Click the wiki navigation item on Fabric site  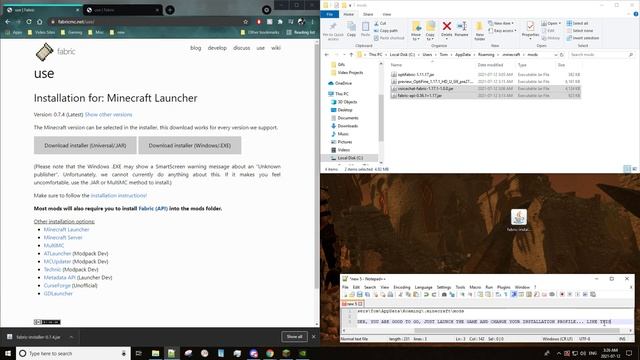point(276,48)
